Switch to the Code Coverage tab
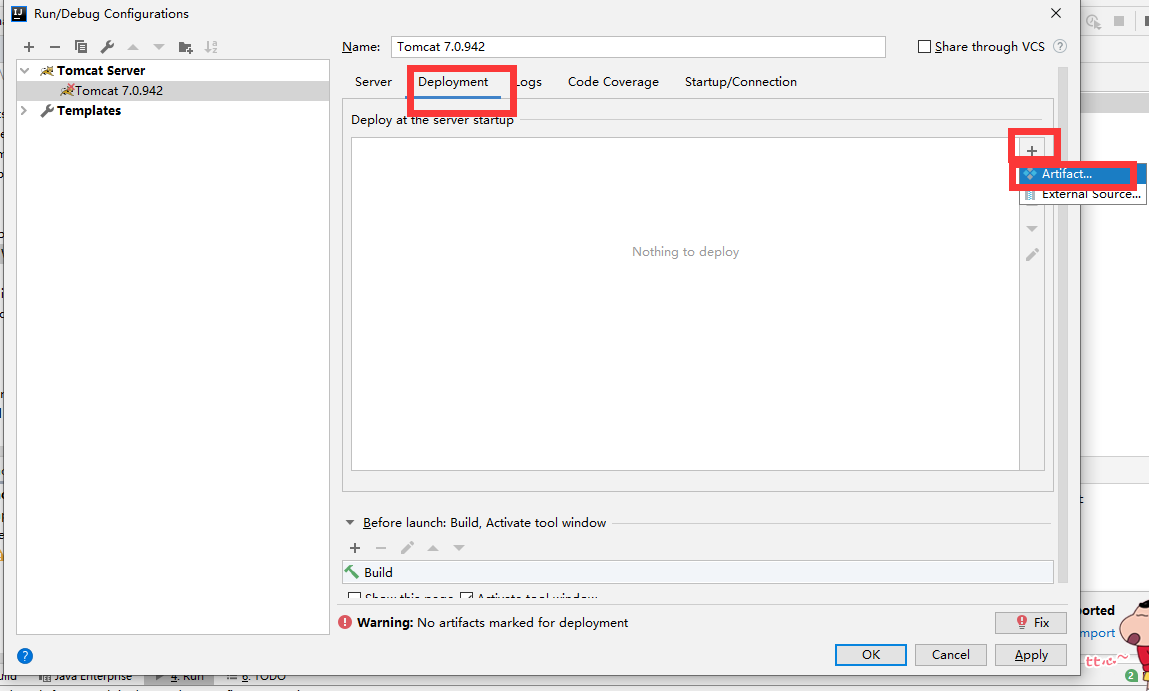Screen dimensions: 1149x691 coord(613,82)
